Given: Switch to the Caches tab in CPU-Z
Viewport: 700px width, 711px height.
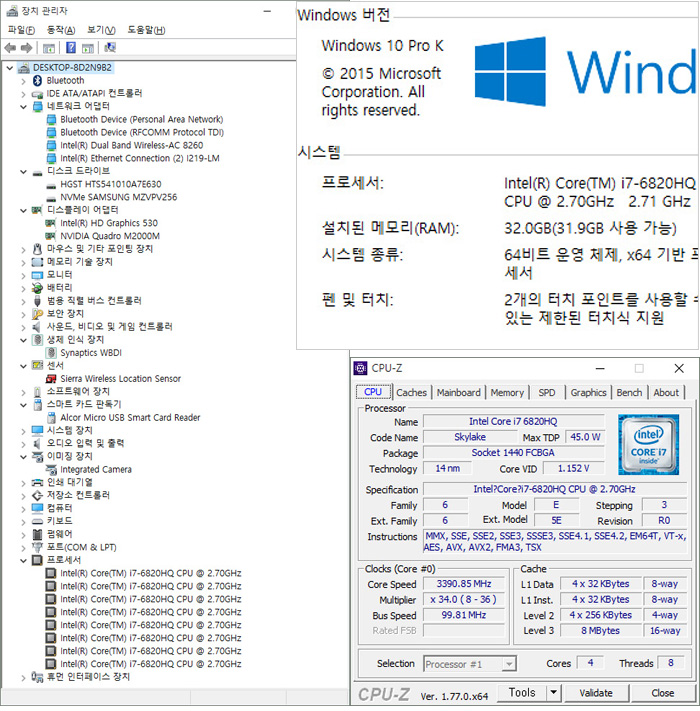Looking at the screenshot, I should [x=411, y=393].
